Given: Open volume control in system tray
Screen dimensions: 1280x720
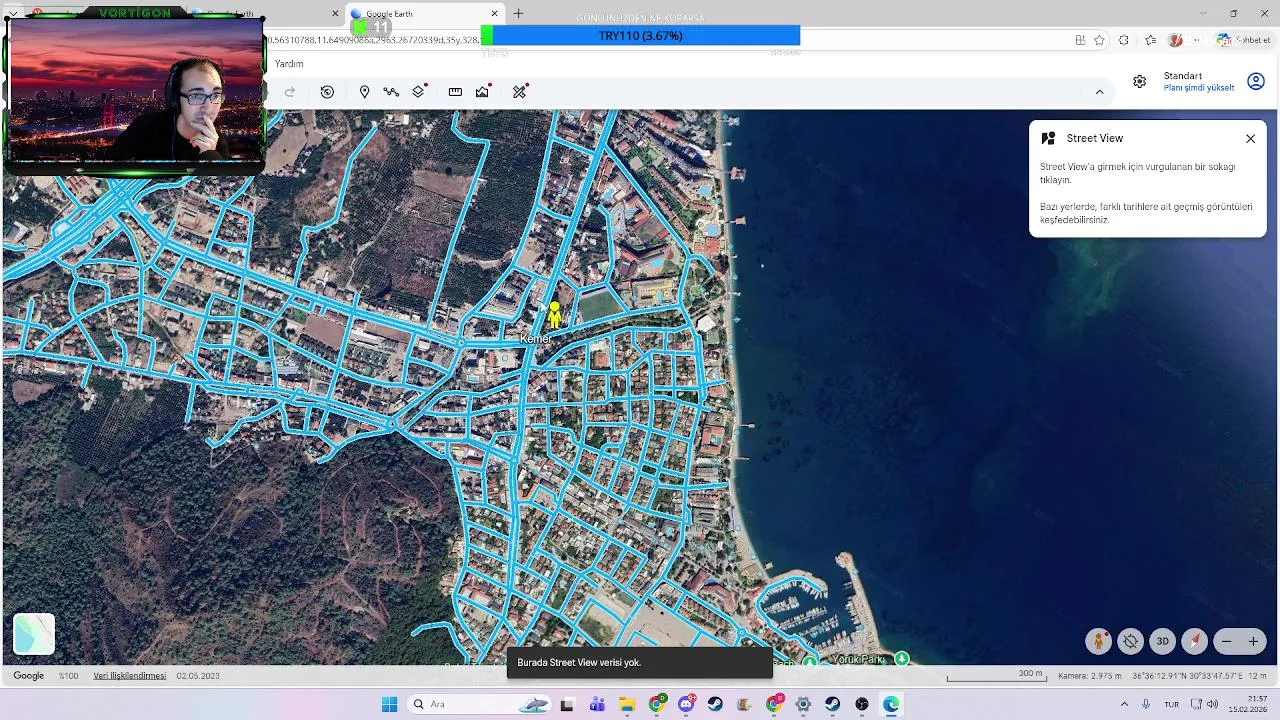Looking at the screenshot, I should (1213, 704).
